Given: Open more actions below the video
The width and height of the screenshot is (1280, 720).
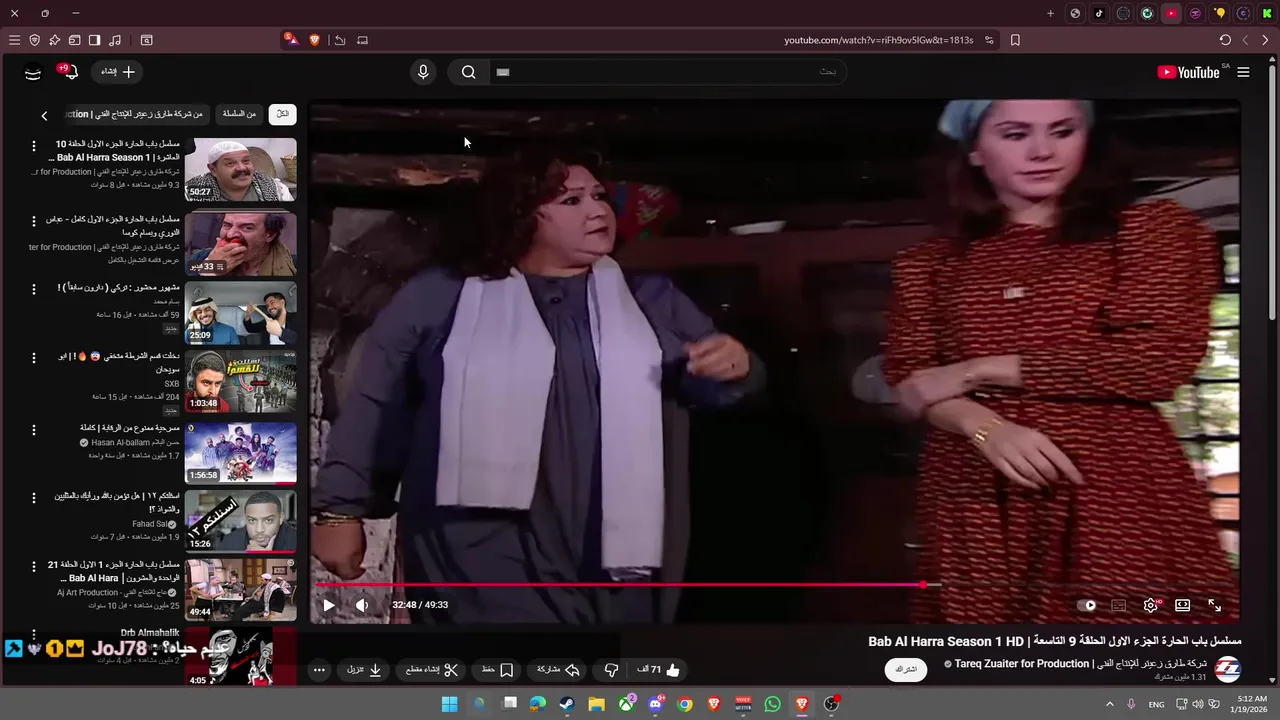Looking at the screenshot, I should (x=318, y=670).
